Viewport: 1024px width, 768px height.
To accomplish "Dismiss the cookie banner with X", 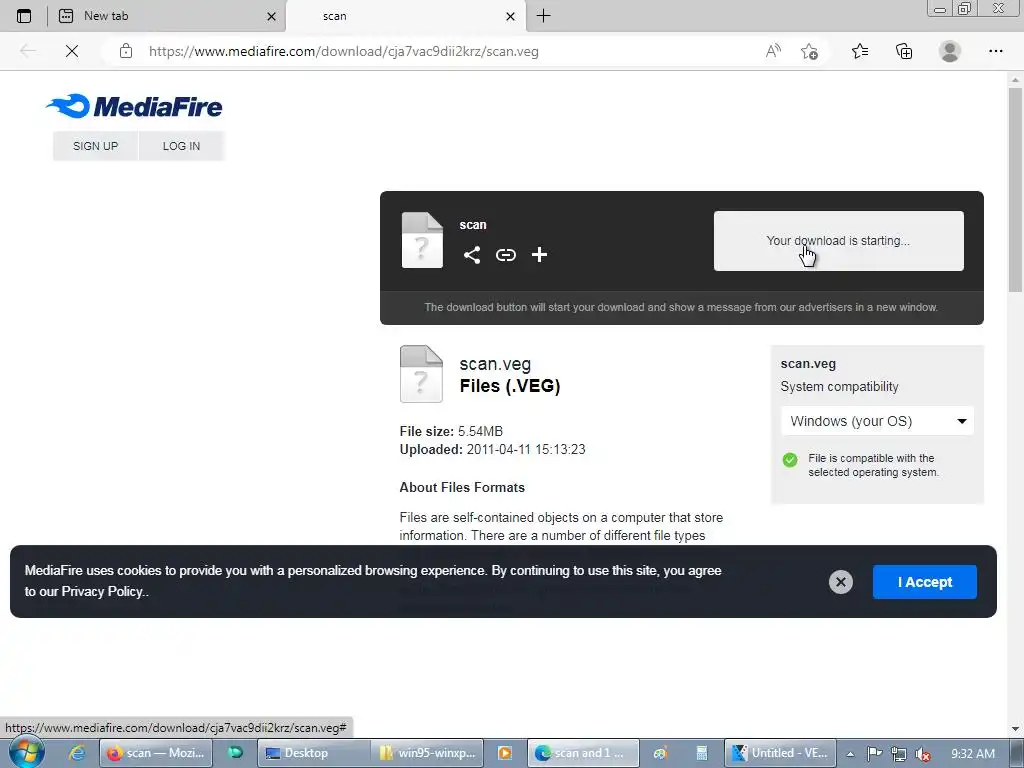I will click(x=840, y=582).
